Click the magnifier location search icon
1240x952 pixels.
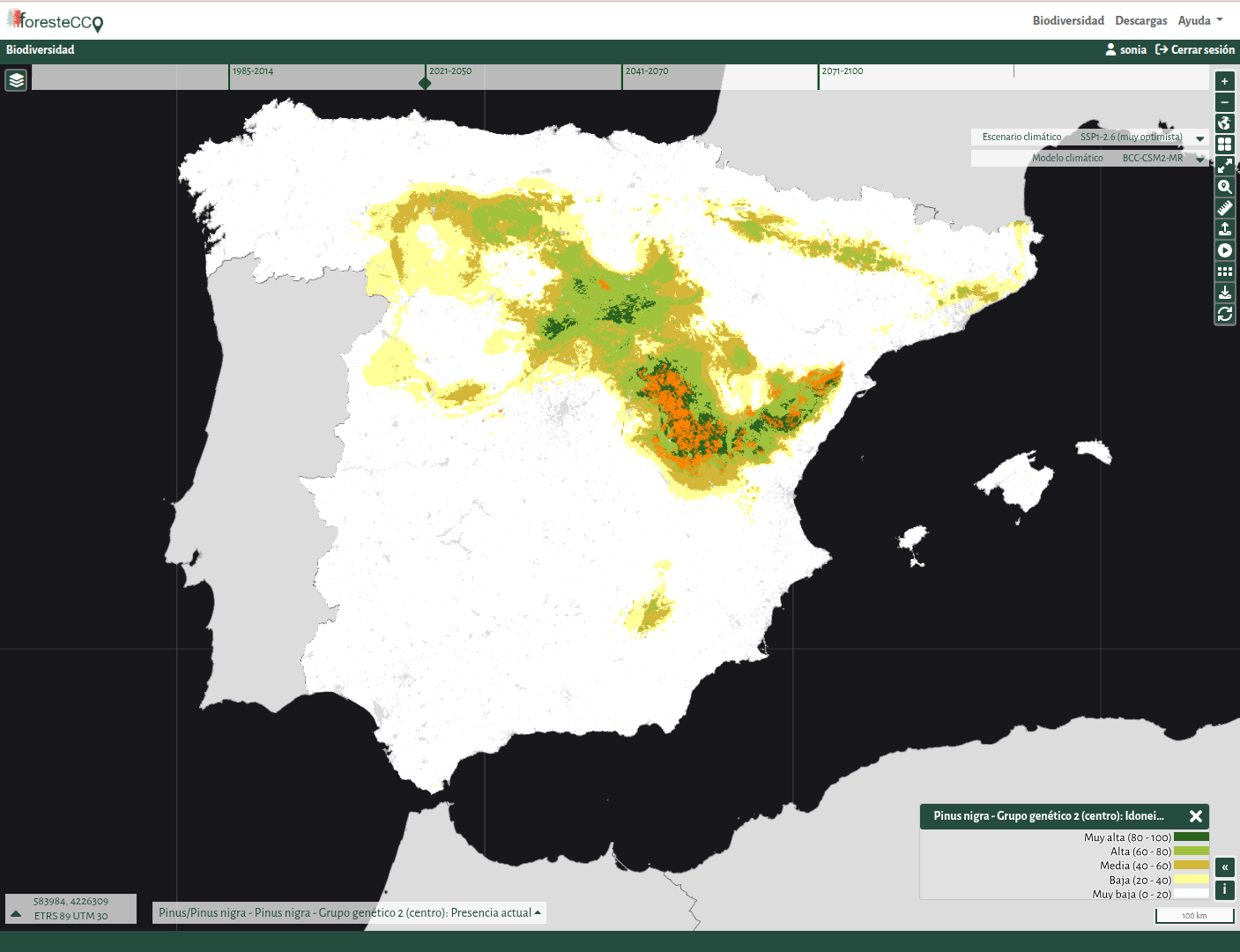click(1224, 187)
